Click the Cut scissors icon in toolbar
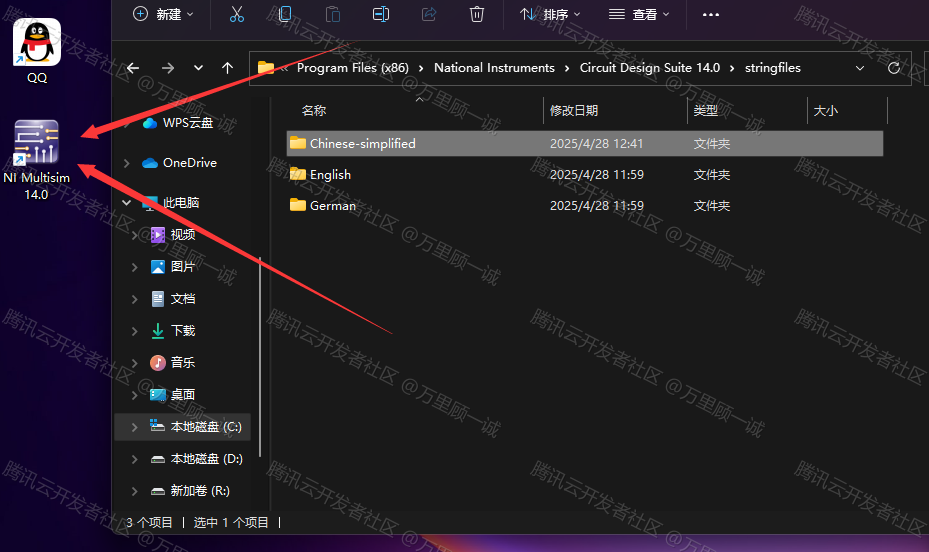The height and width of the screenshot is (552, 929). point(237,14)
